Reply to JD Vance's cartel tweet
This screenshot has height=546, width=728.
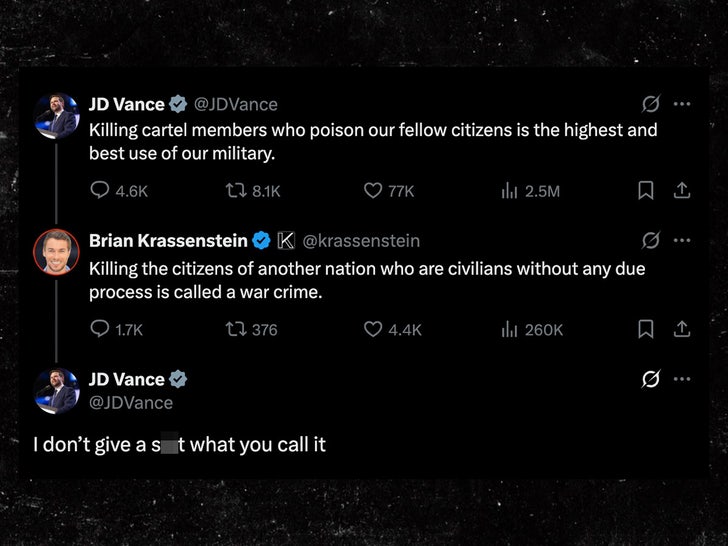click(100, 190)
